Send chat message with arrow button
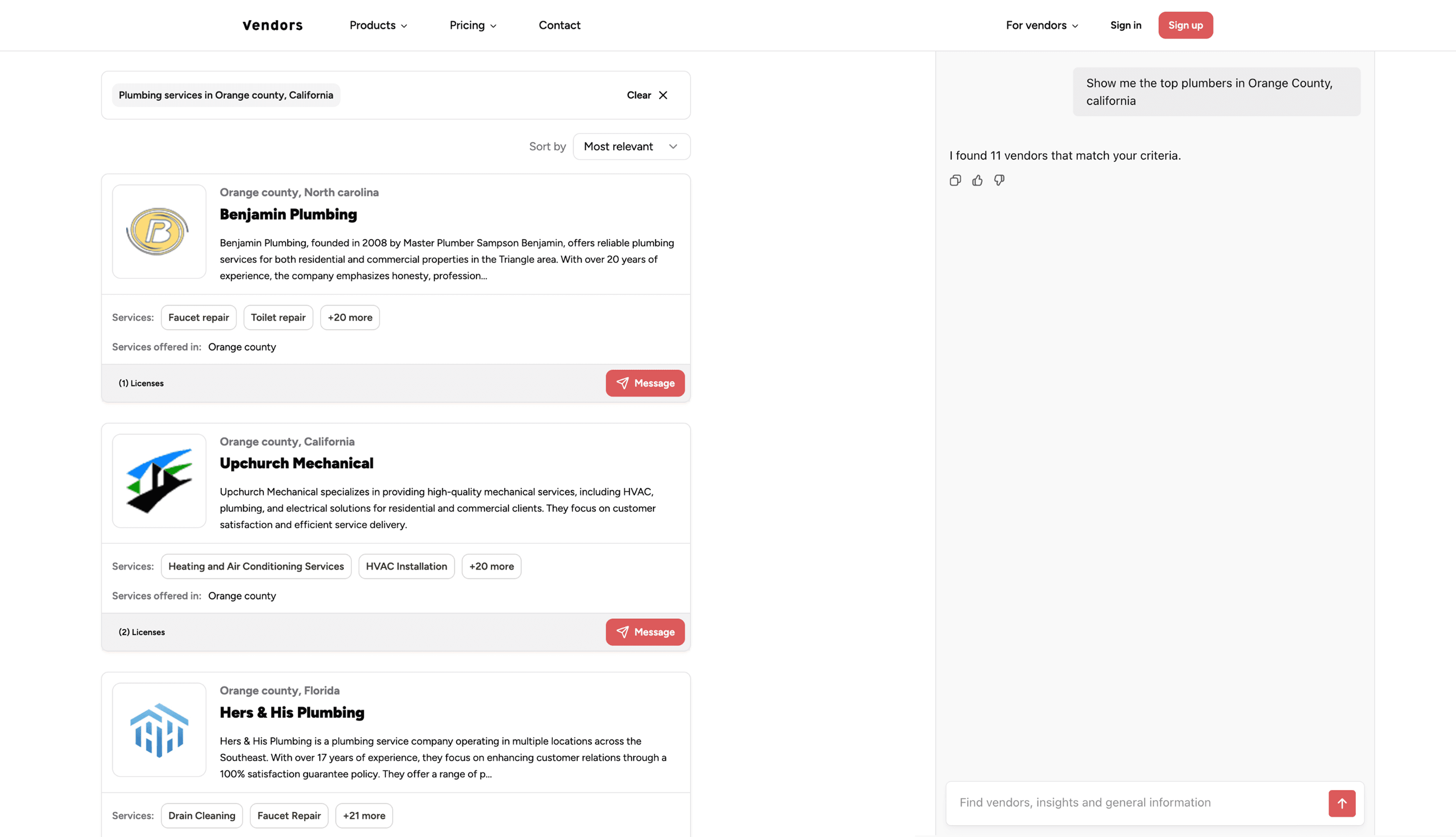The image size is (1456, 837). pyautogui.click(x=1341, y=803)
